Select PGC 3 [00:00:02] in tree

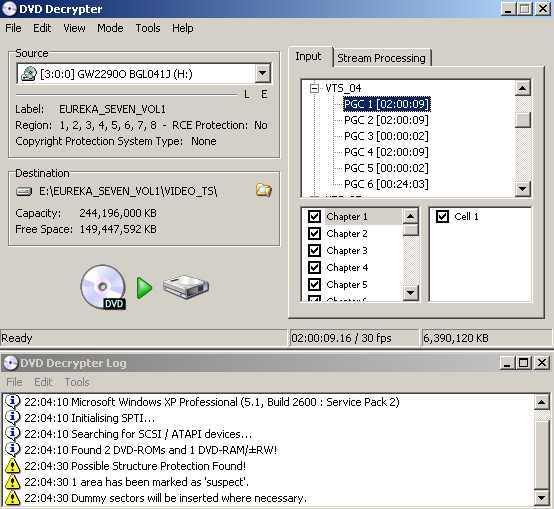[x=386, y=136]
